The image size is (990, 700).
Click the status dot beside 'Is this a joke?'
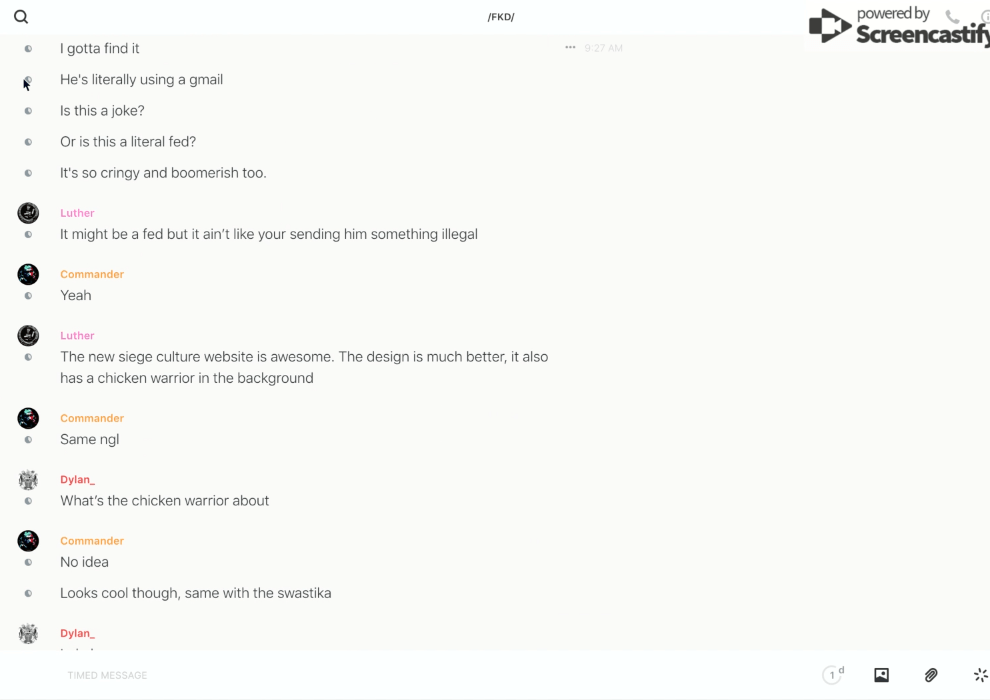(28, 111)
